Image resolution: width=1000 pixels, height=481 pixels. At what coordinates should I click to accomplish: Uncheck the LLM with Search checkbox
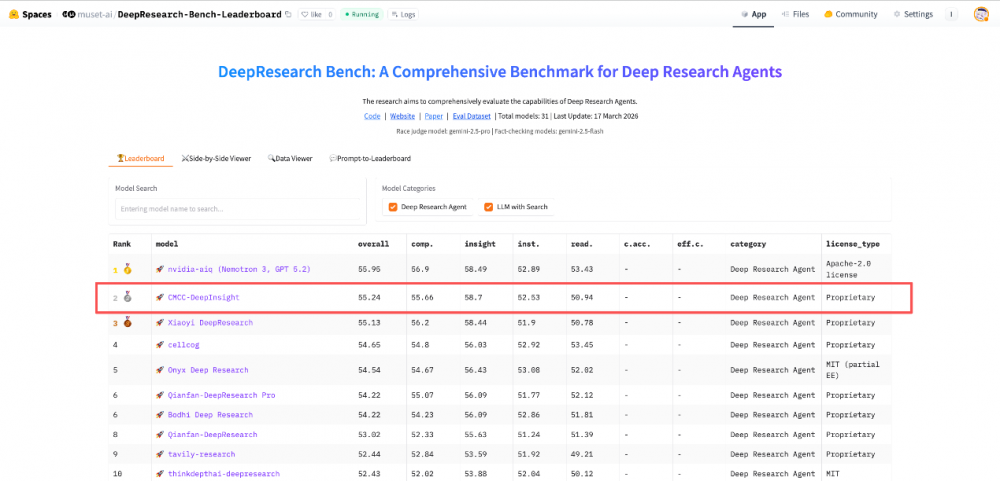(489, 207)
